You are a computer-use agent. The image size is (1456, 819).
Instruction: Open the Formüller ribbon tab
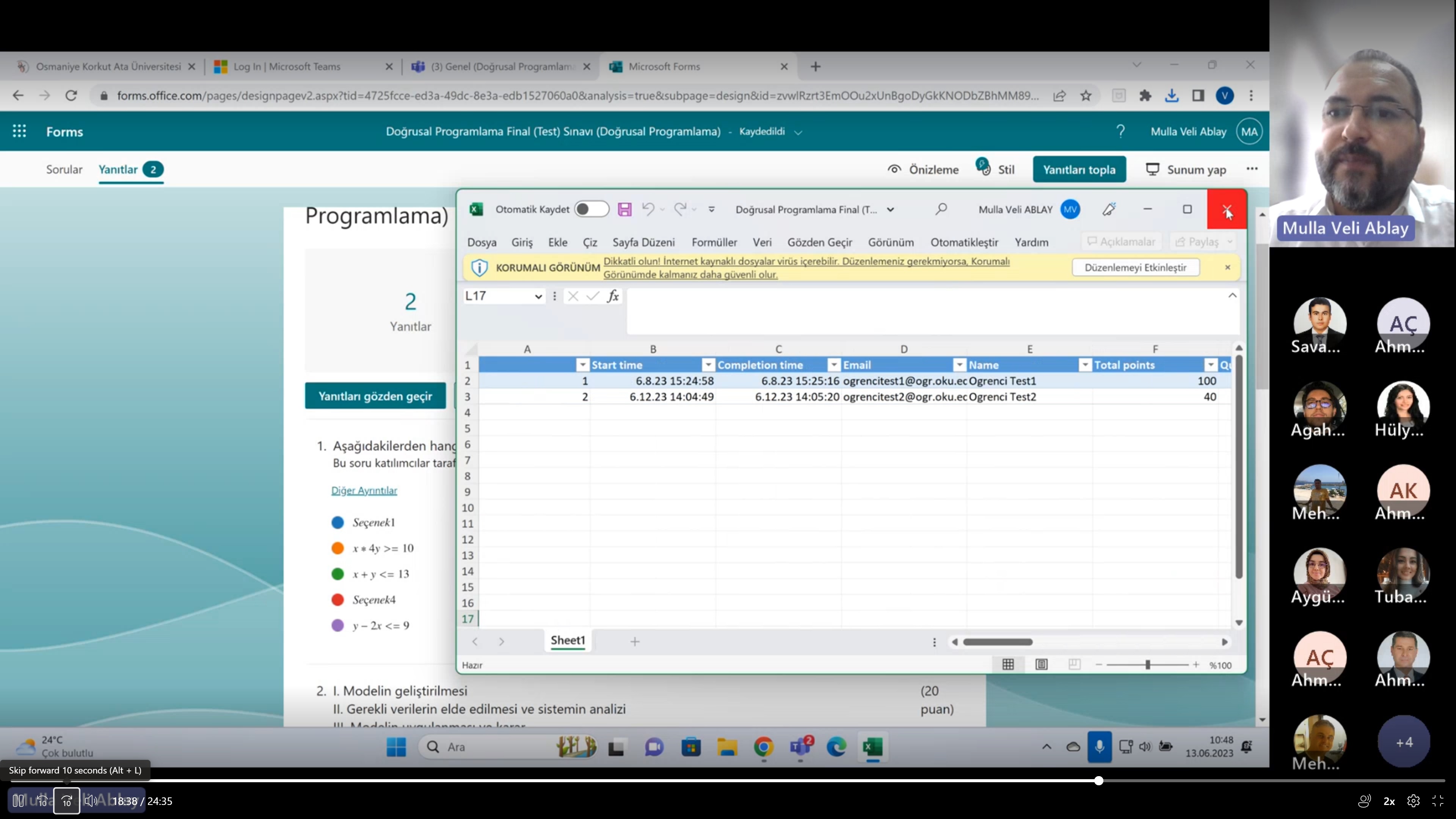[714, 242]
